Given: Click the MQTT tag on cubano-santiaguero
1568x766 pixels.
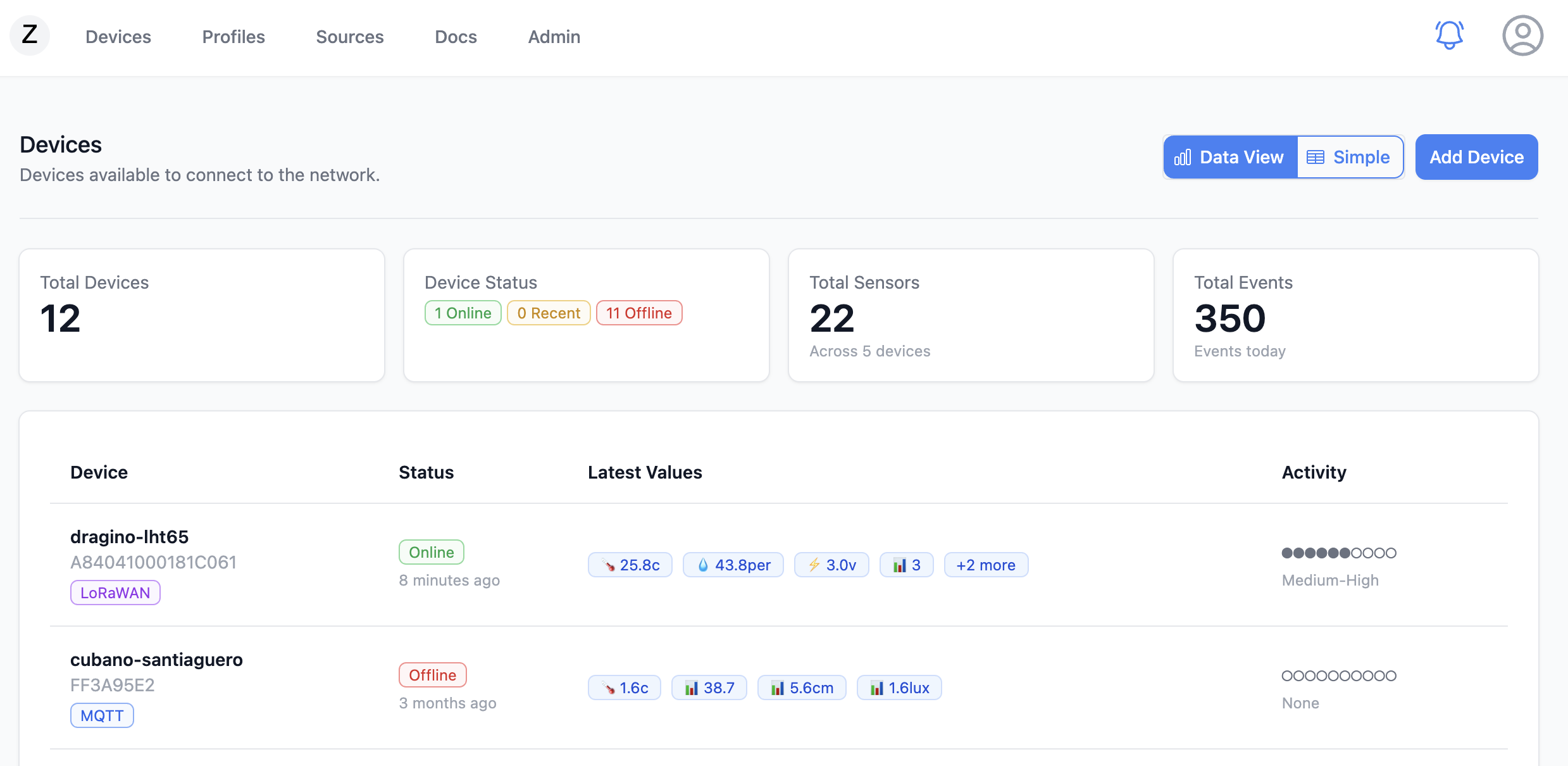Looking at the screenshot, I should pyautogui.click(x=102, y=715).
